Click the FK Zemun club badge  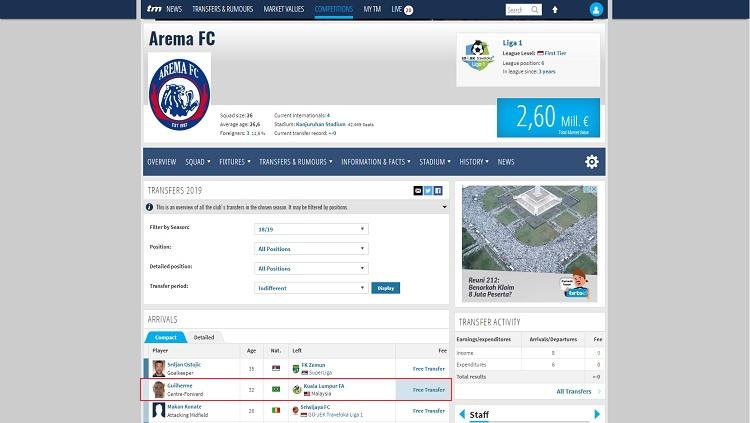click(296, 368)
